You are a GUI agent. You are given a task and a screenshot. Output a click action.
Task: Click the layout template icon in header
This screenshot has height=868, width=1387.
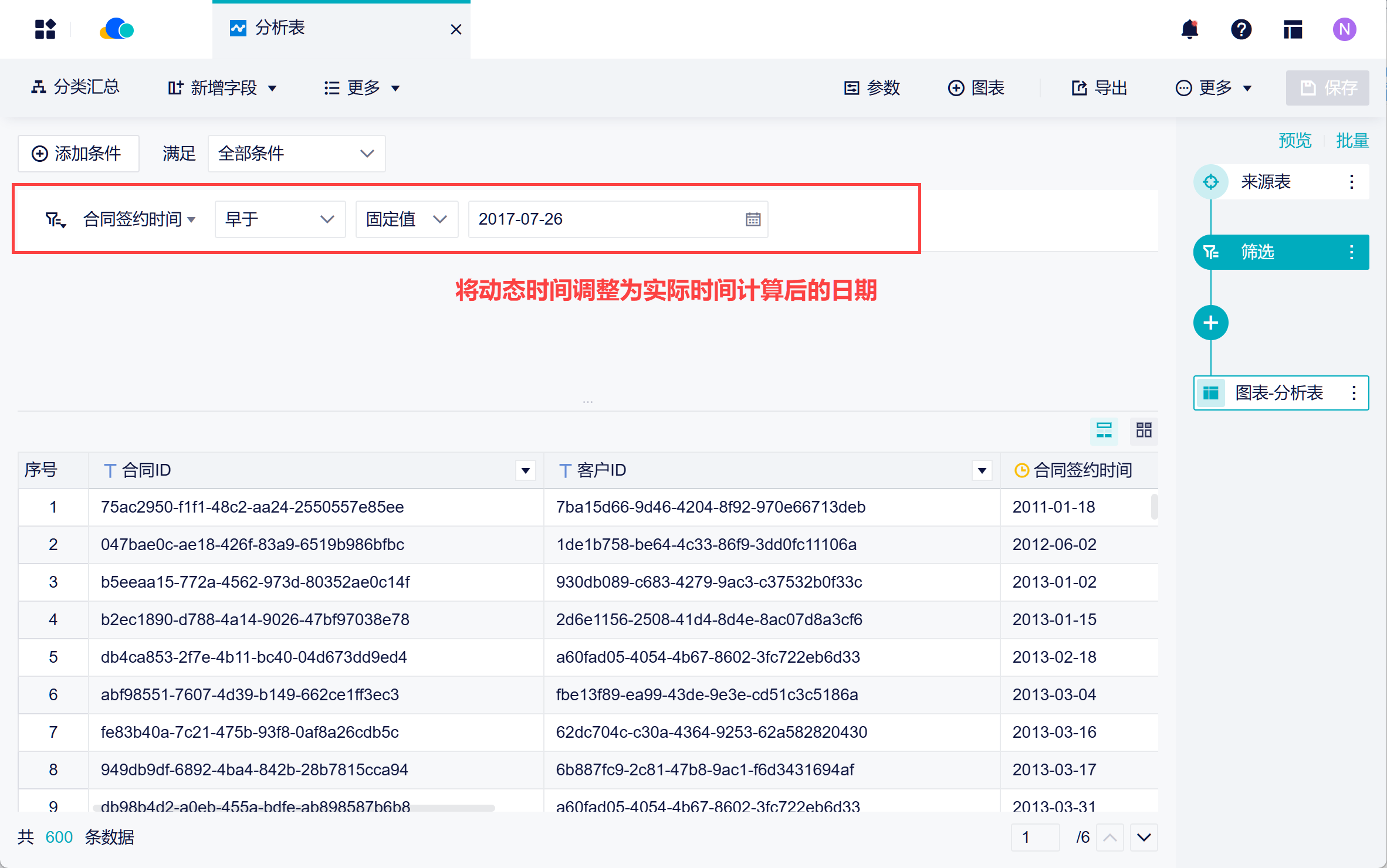coord(1293,29)
